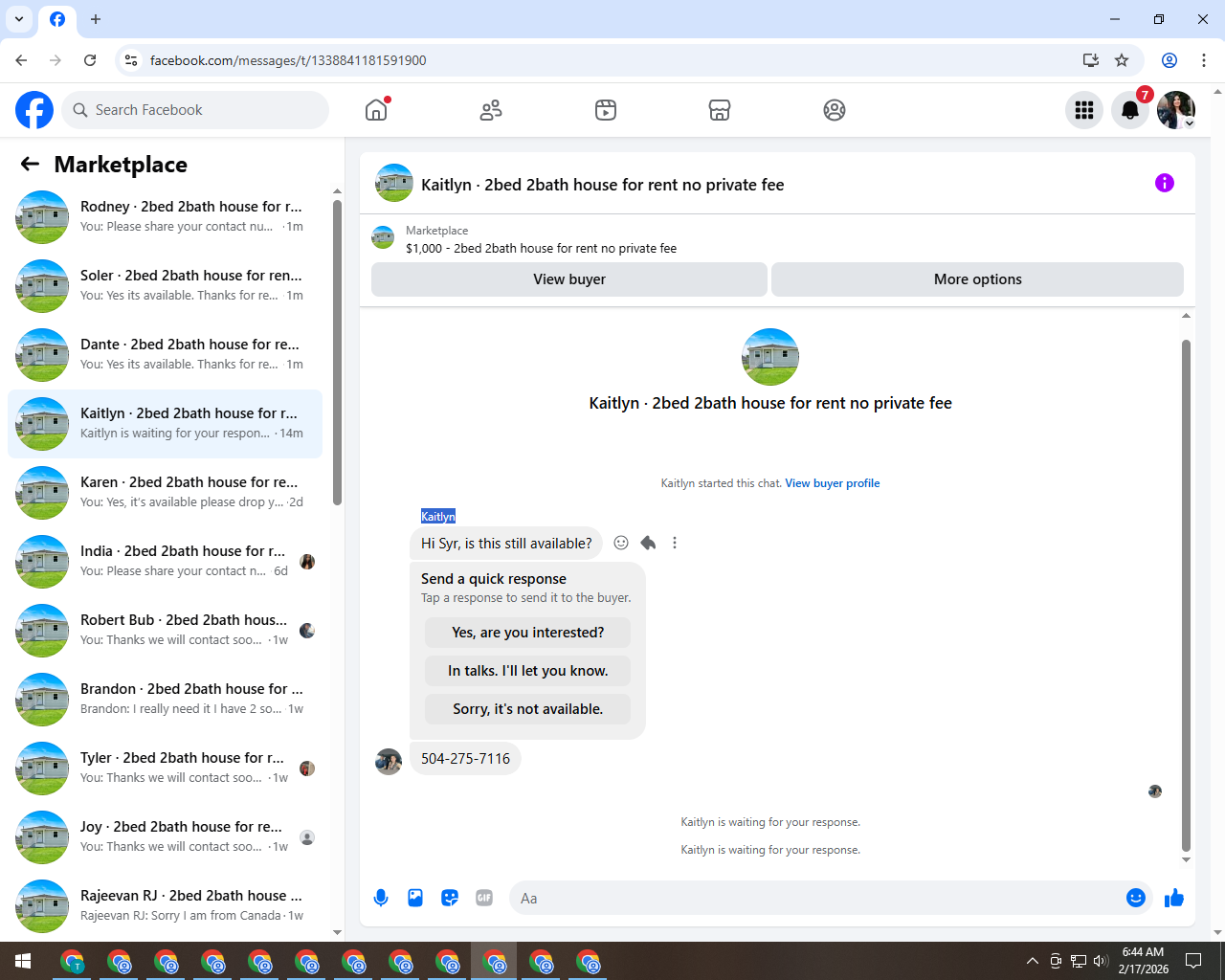Click the 504-275-7116 message bubble

(465, 759)
